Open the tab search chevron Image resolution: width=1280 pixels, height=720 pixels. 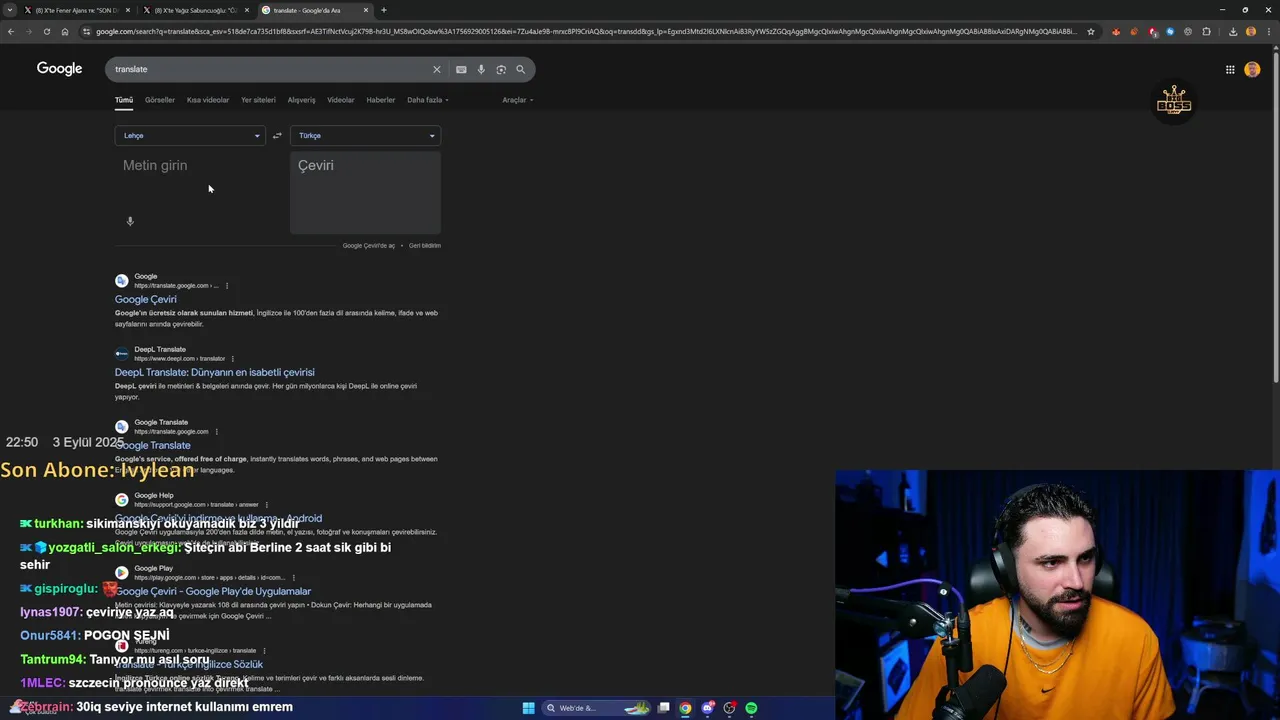10,10
